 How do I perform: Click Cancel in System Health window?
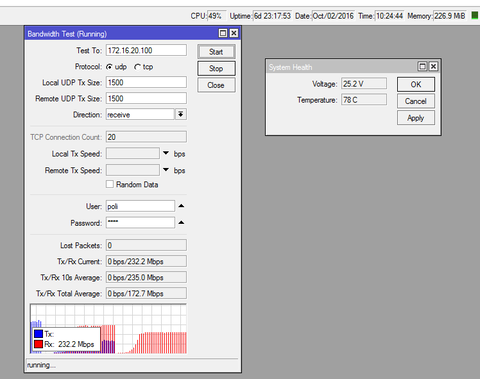[416, 101]
